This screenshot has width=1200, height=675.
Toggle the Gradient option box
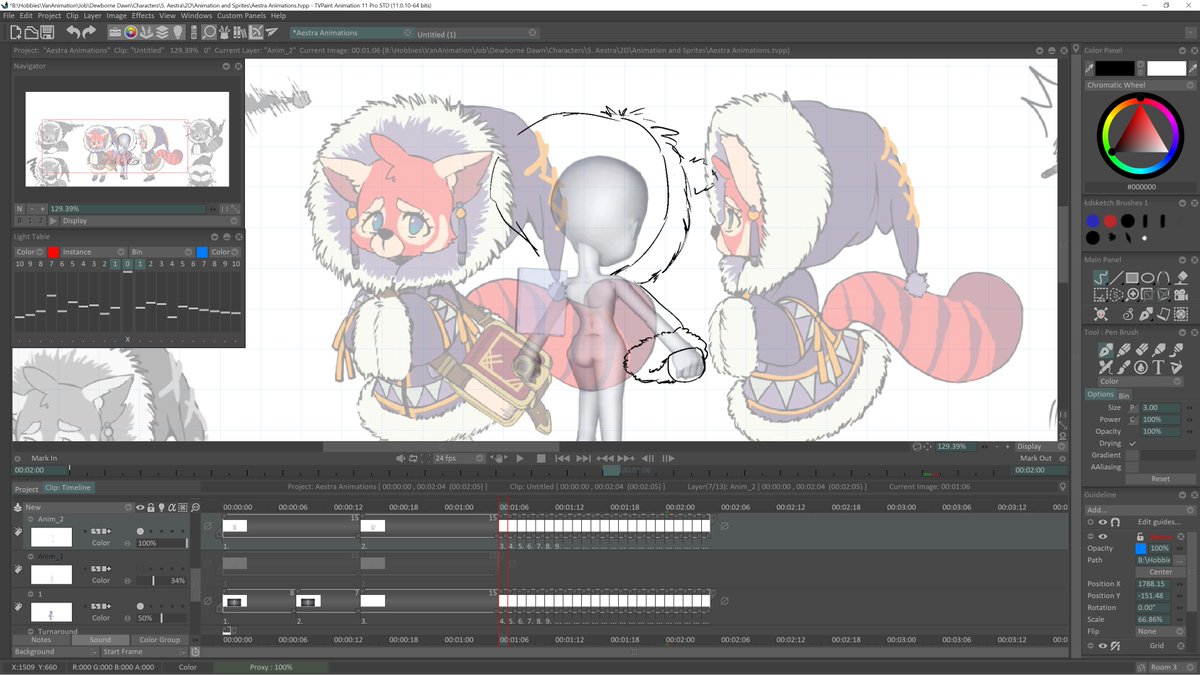[1132, 455]
